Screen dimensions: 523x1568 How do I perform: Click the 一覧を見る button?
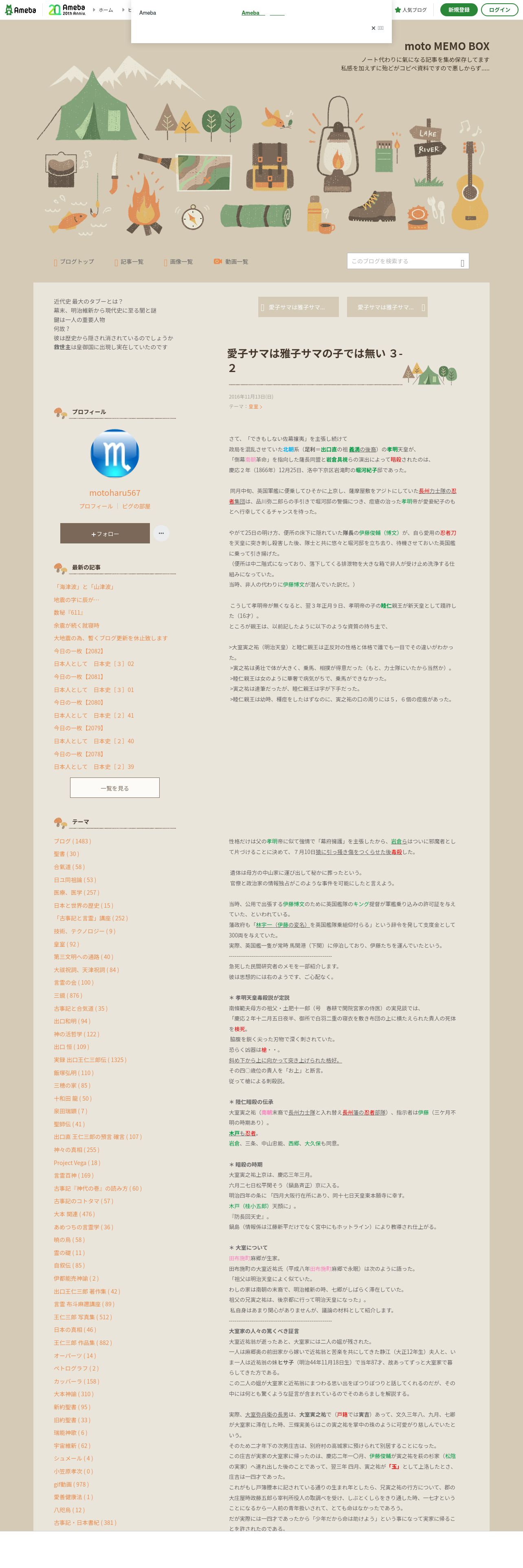(114, 788)
